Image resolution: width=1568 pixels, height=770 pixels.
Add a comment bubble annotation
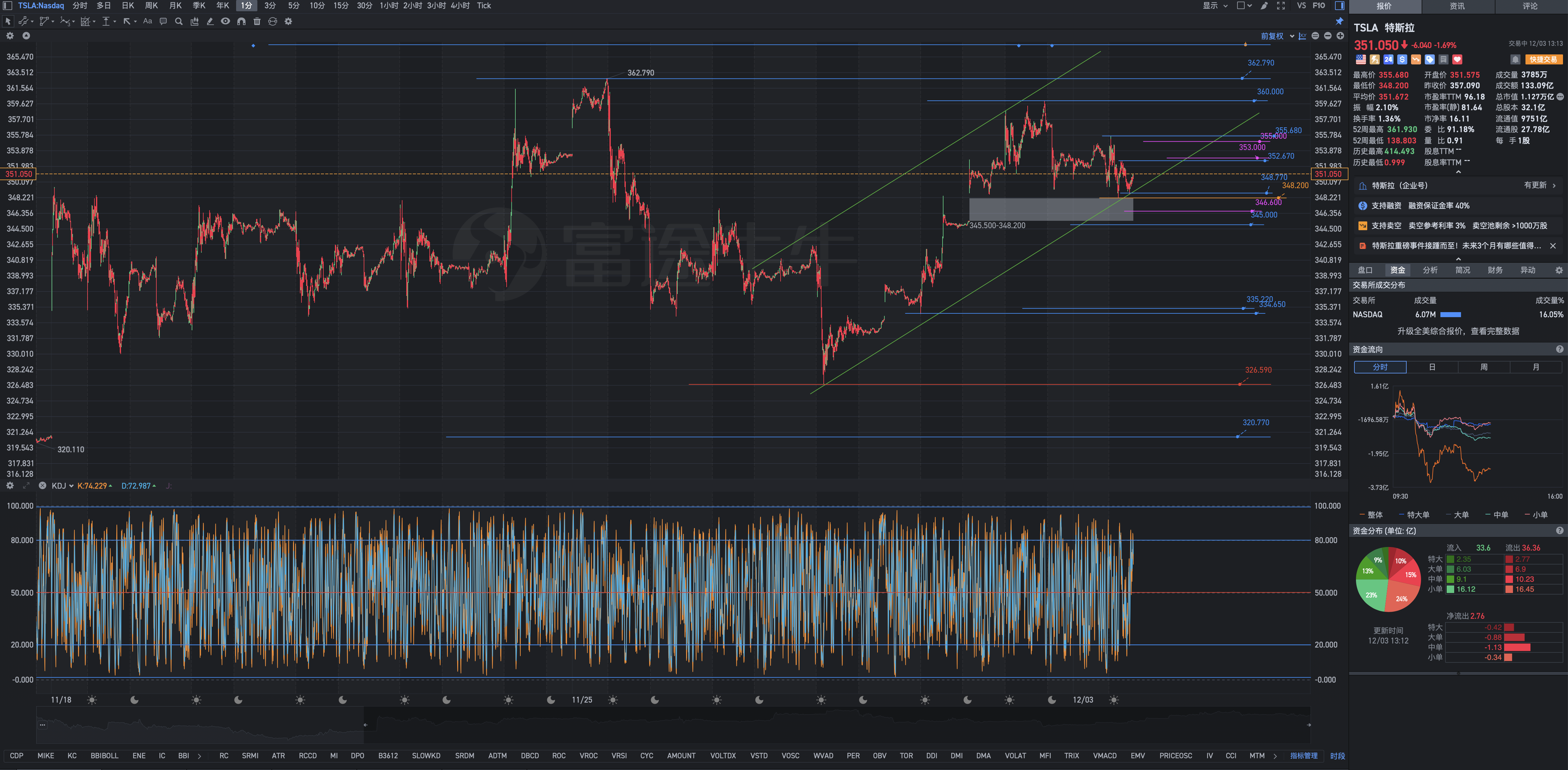click(163, 21)
